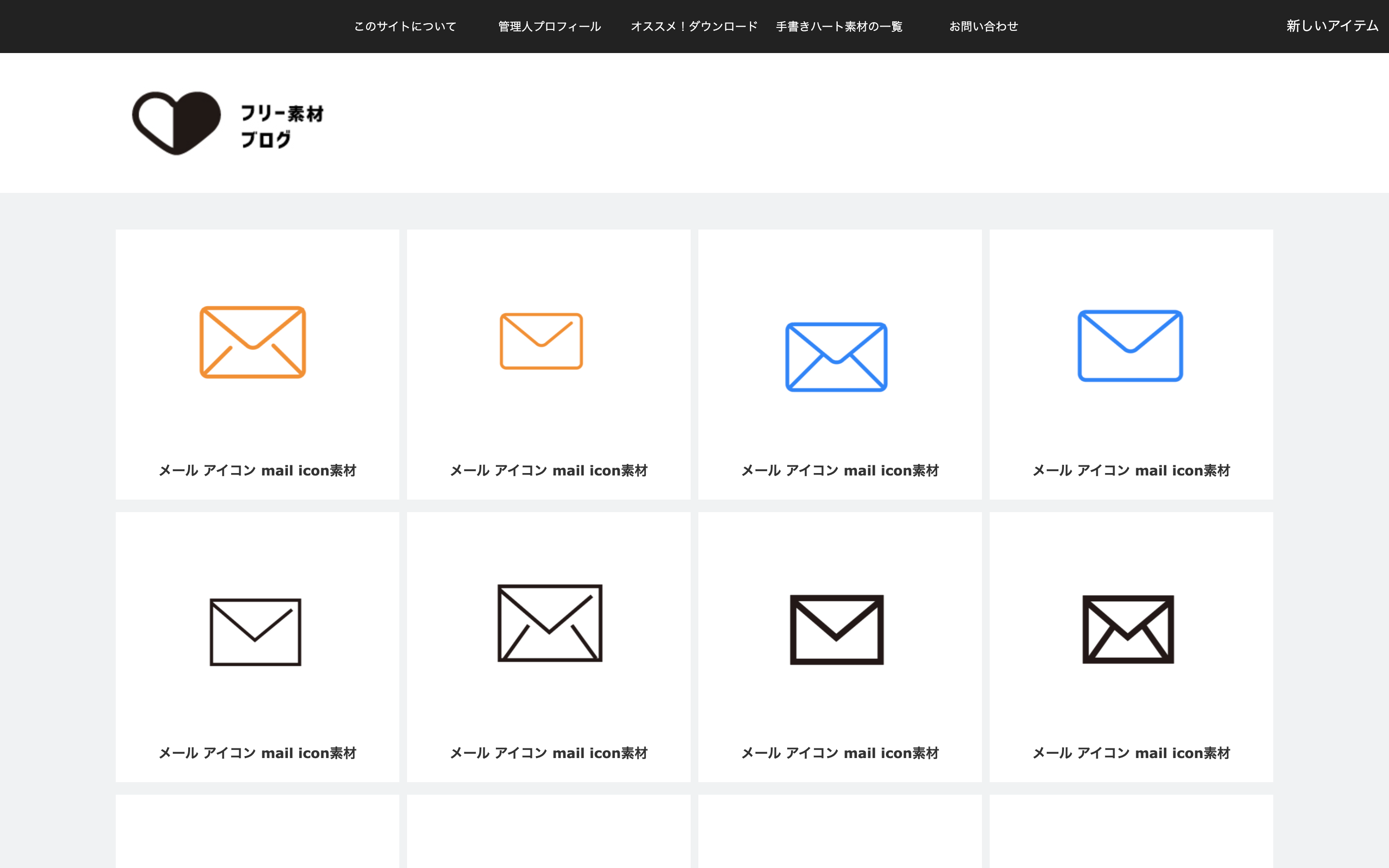Click the 新しいアイテム link
The height and width of the screenshot is (868, 1389).
[1332, 26]
